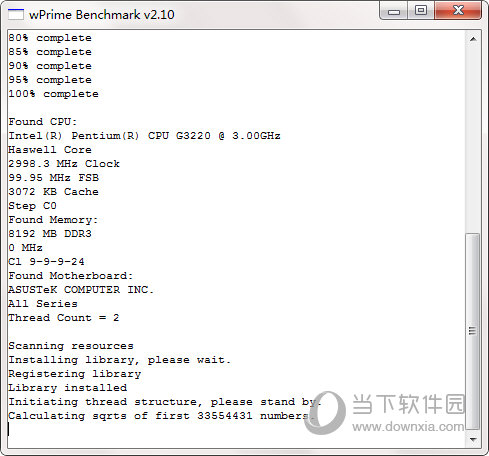Click the '90% complete' line
Viewport: 489px width, 456px height.
[x=50, y=66]
